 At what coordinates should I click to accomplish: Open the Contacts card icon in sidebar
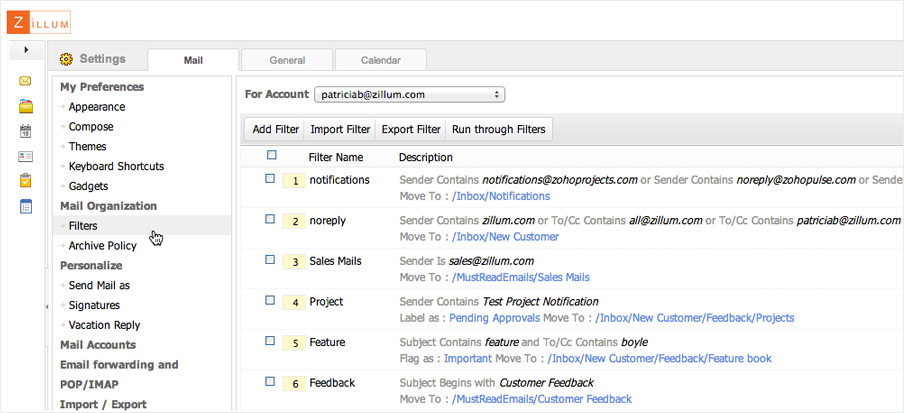pos(25,156)
